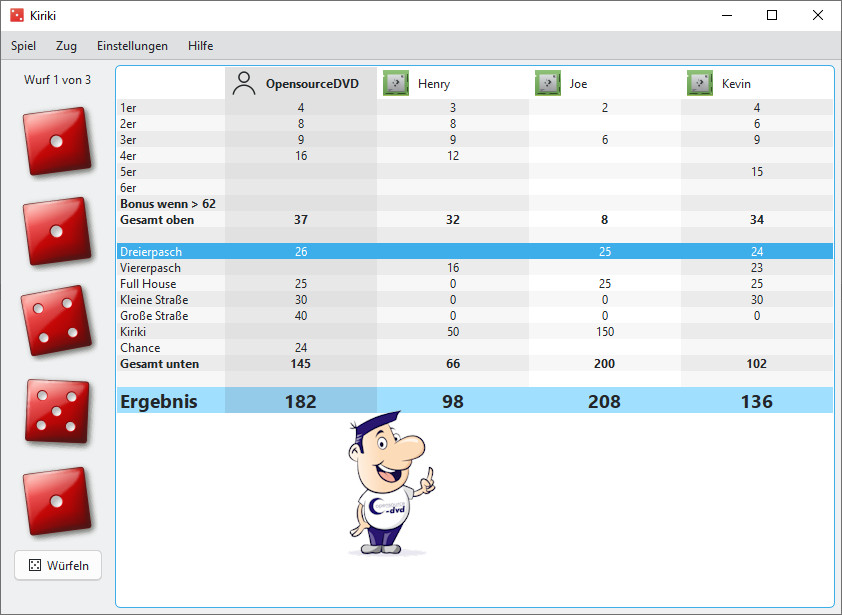Click the OpensourceDVD player avatar icon
Screen dimensions: 842x615
(244, 84)
